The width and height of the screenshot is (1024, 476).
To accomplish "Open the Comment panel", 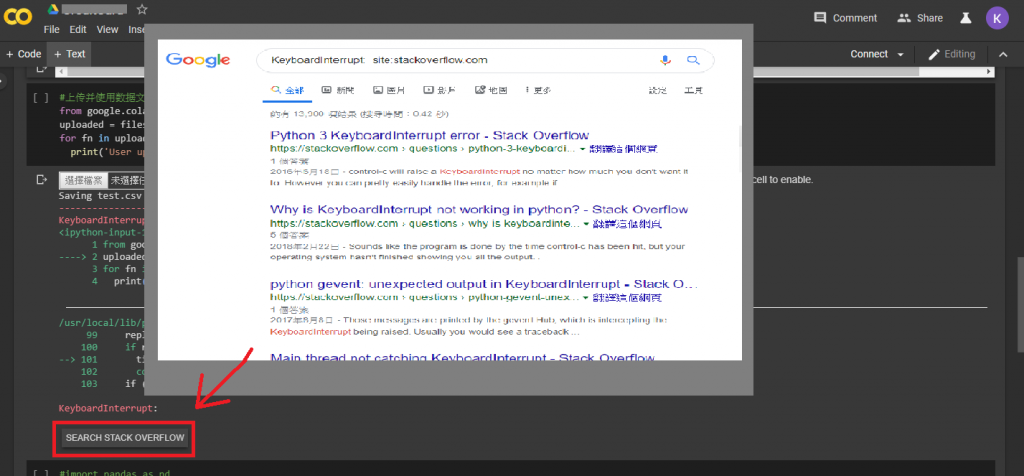I will (845, 18).
